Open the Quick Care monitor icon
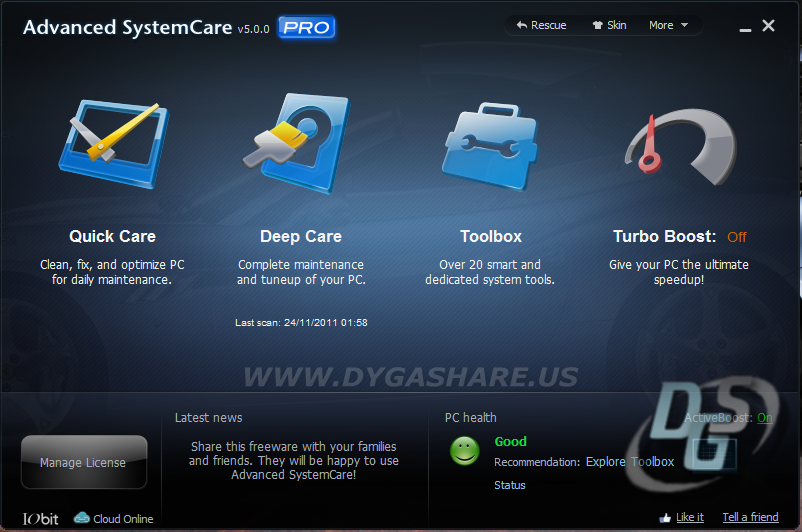The image size is (802, 532). (x=114, y=143)
